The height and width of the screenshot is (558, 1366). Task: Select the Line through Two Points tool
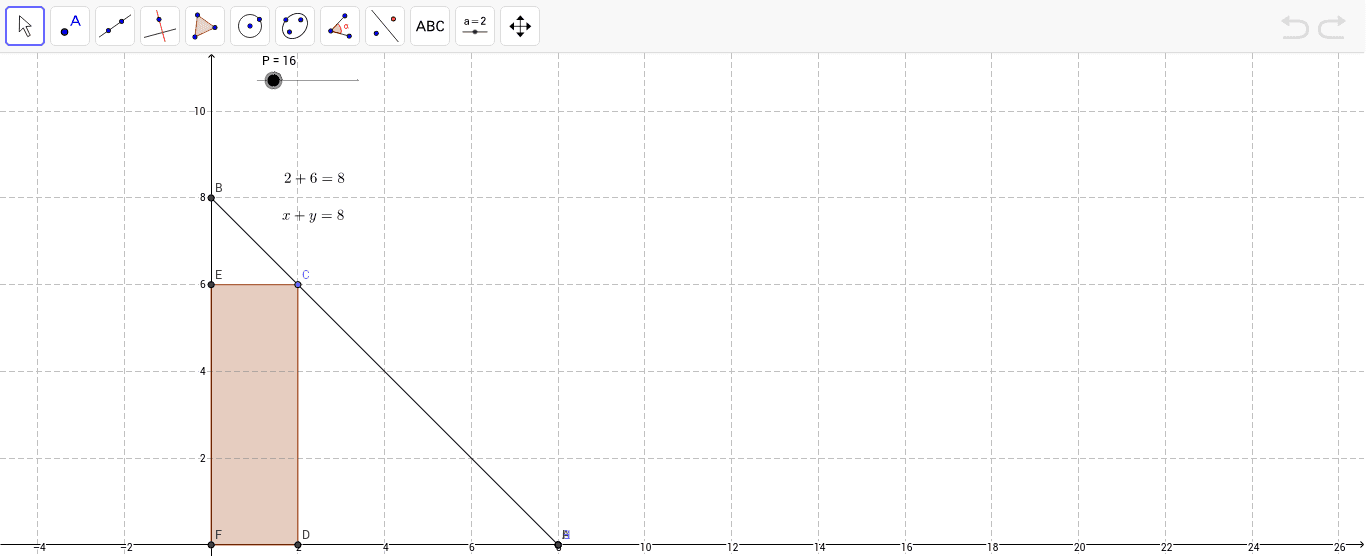pyautogui.click(x=115, y=26)
